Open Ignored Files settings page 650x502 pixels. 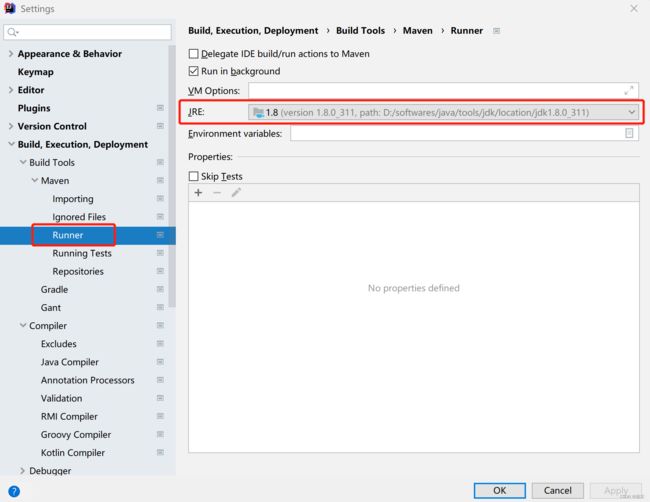(79, 217)
